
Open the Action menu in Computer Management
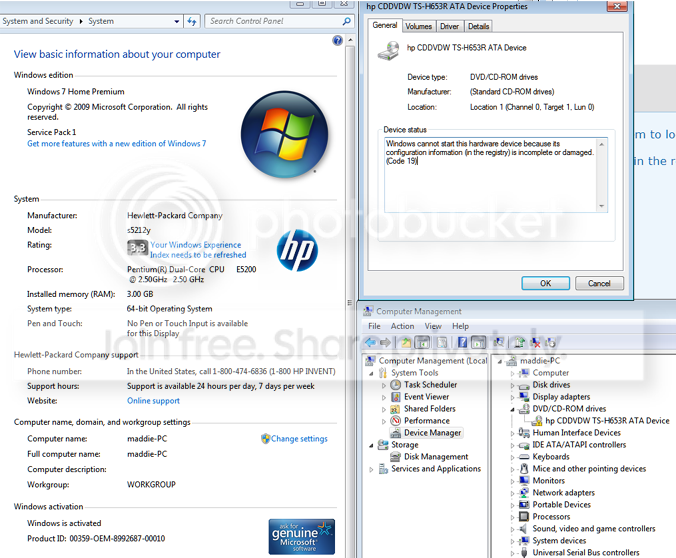(x=402, y=326)
